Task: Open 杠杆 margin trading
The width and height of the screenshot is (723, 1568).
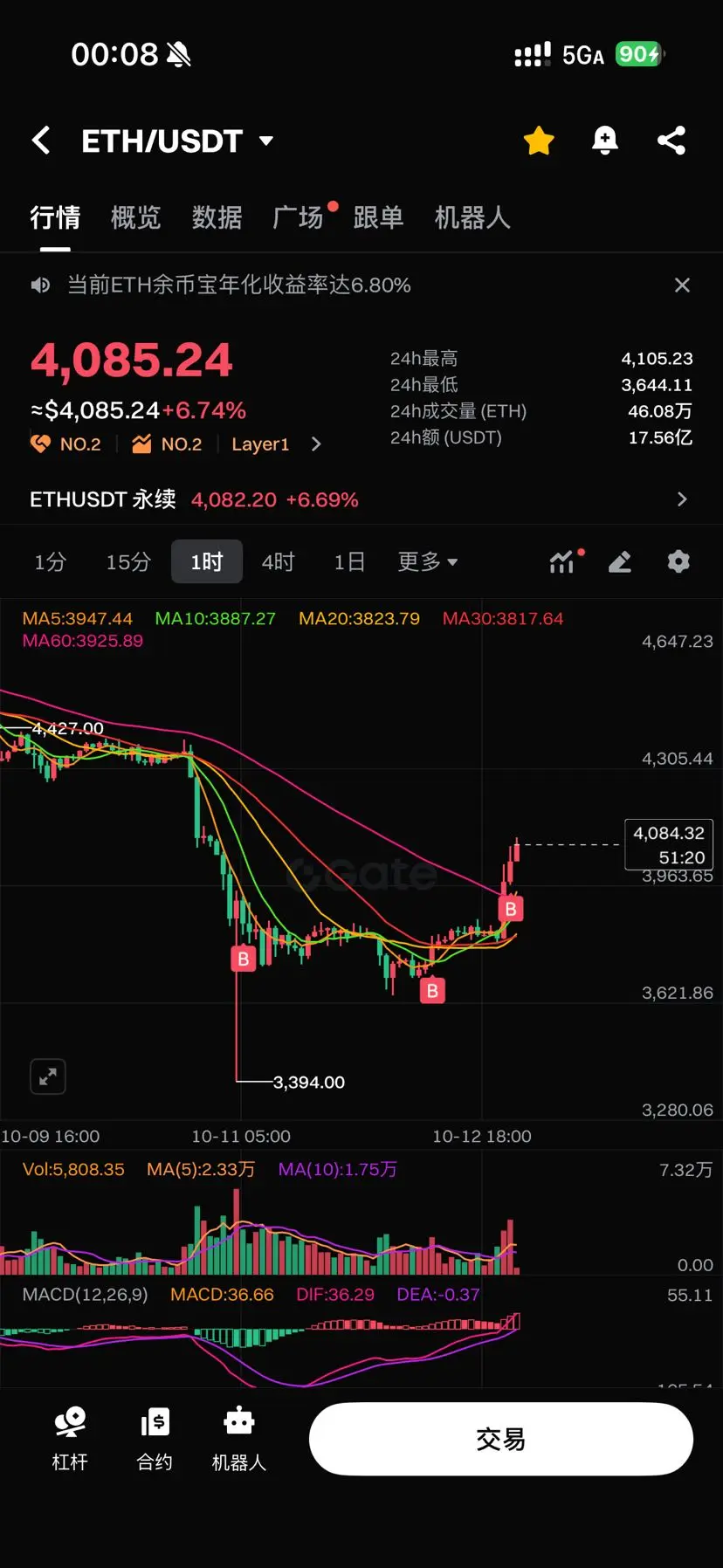Action: (70, 1438)
